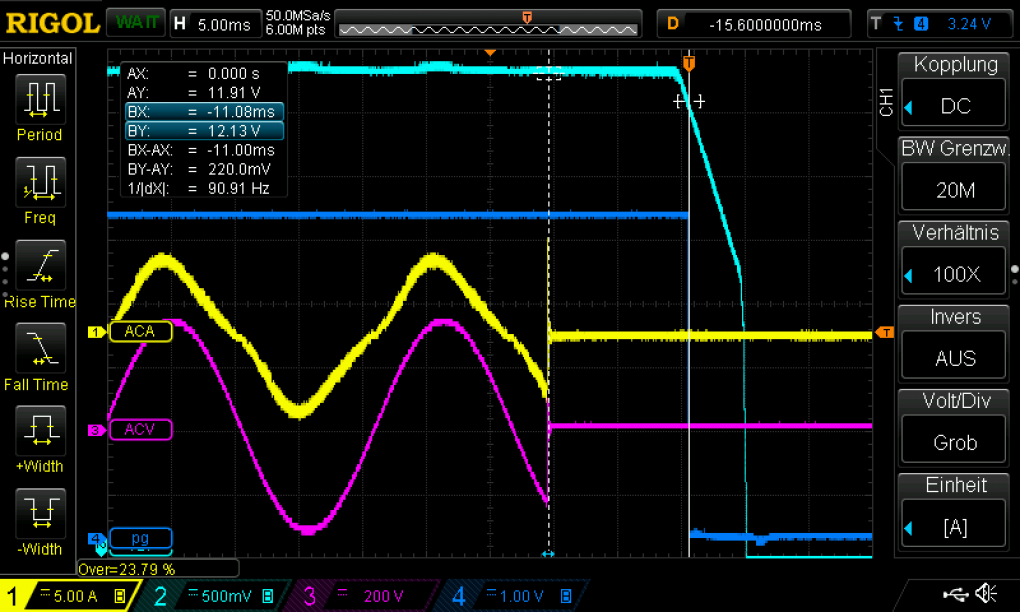The height and width of the screenshot is (612, 1020).
Task: Click the BX-AX = -11.00ms readout
Action: point(204,150)
